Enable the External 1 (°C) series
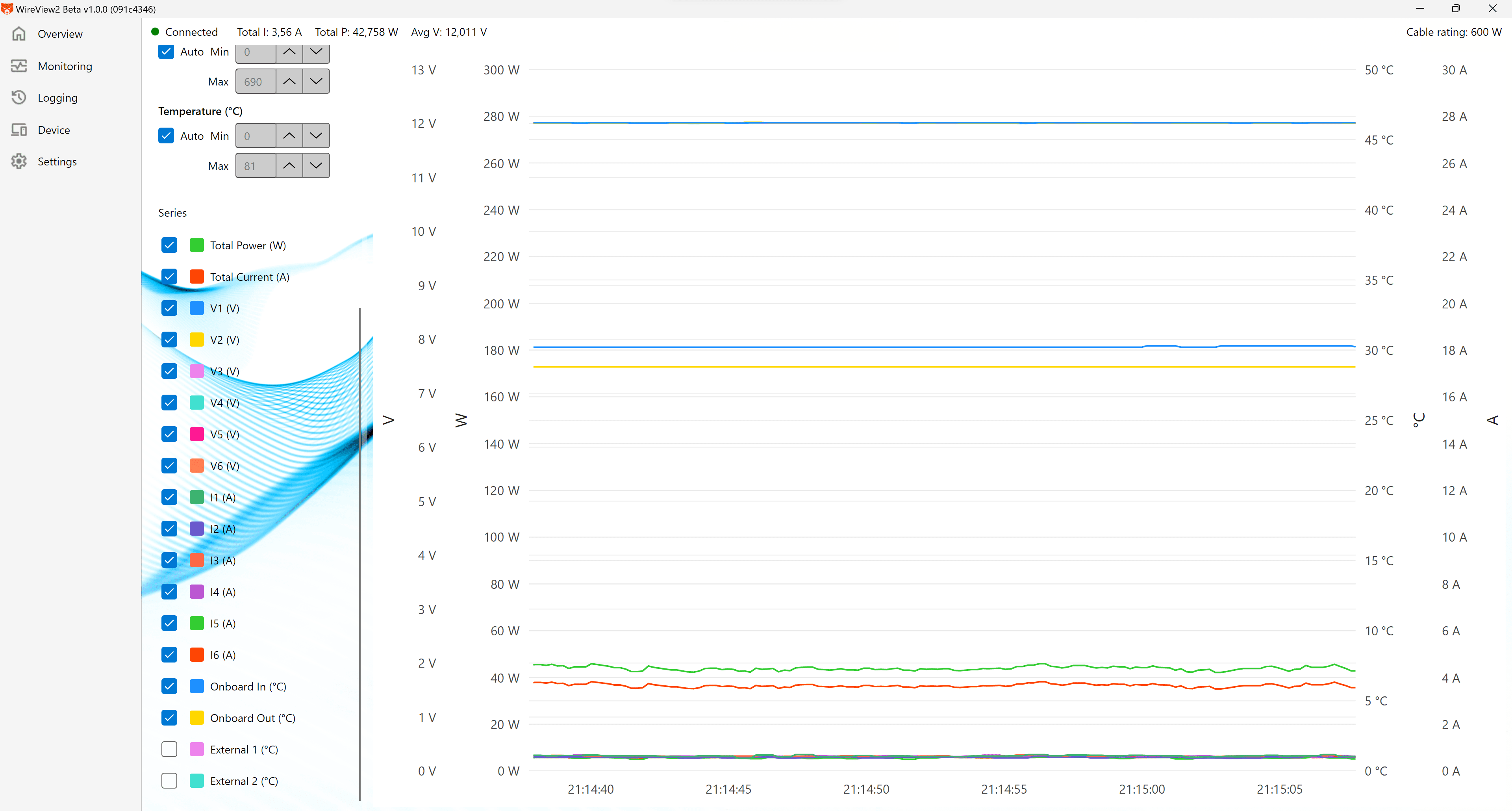 pos(169,749)
